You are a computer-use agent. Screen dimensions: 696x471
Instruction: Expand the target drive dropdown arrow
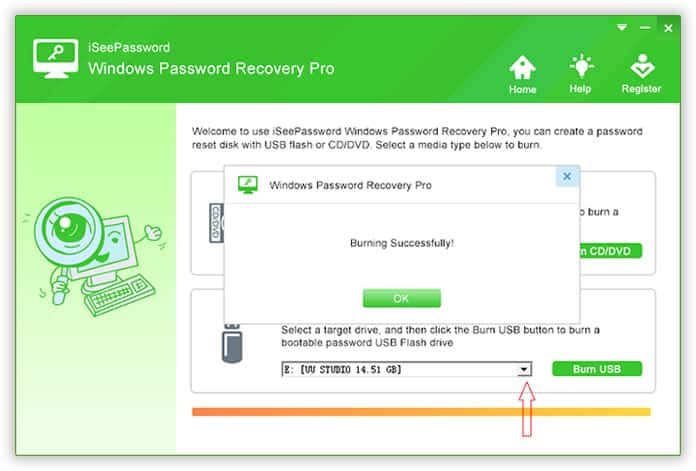coord(524,369)
